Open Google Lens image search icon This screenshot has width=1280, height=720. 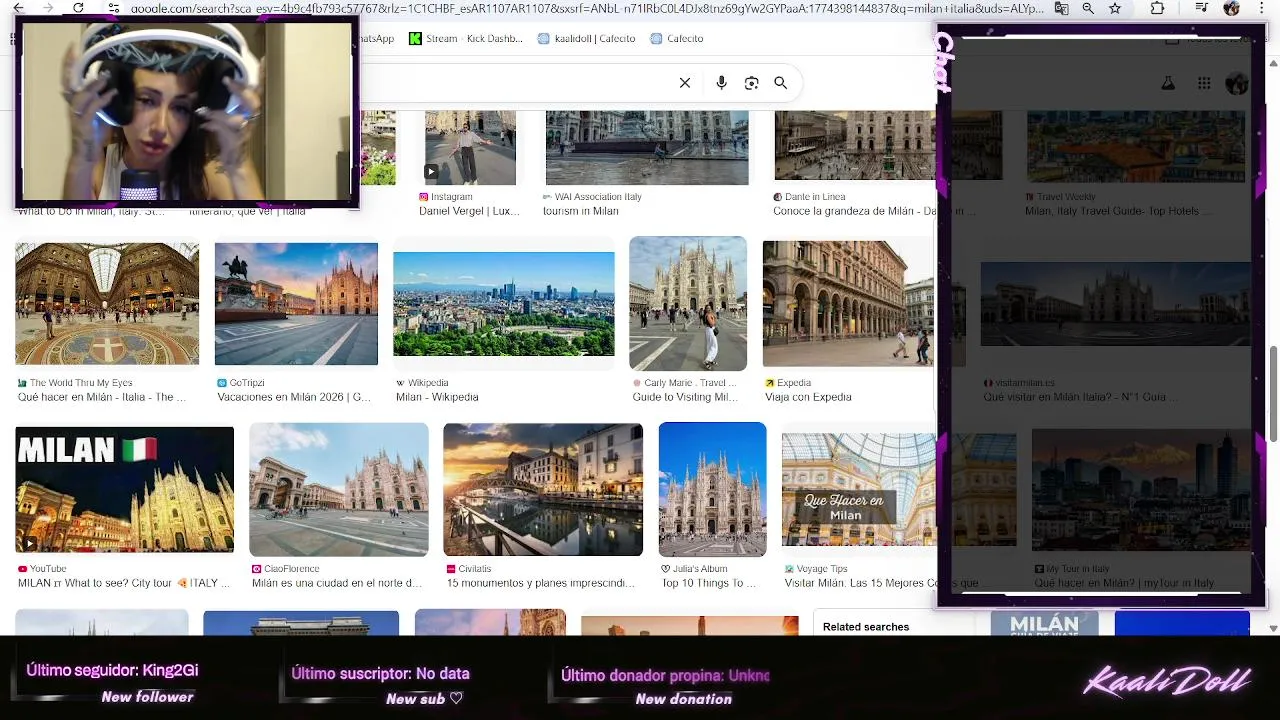[x=752, y=83]
